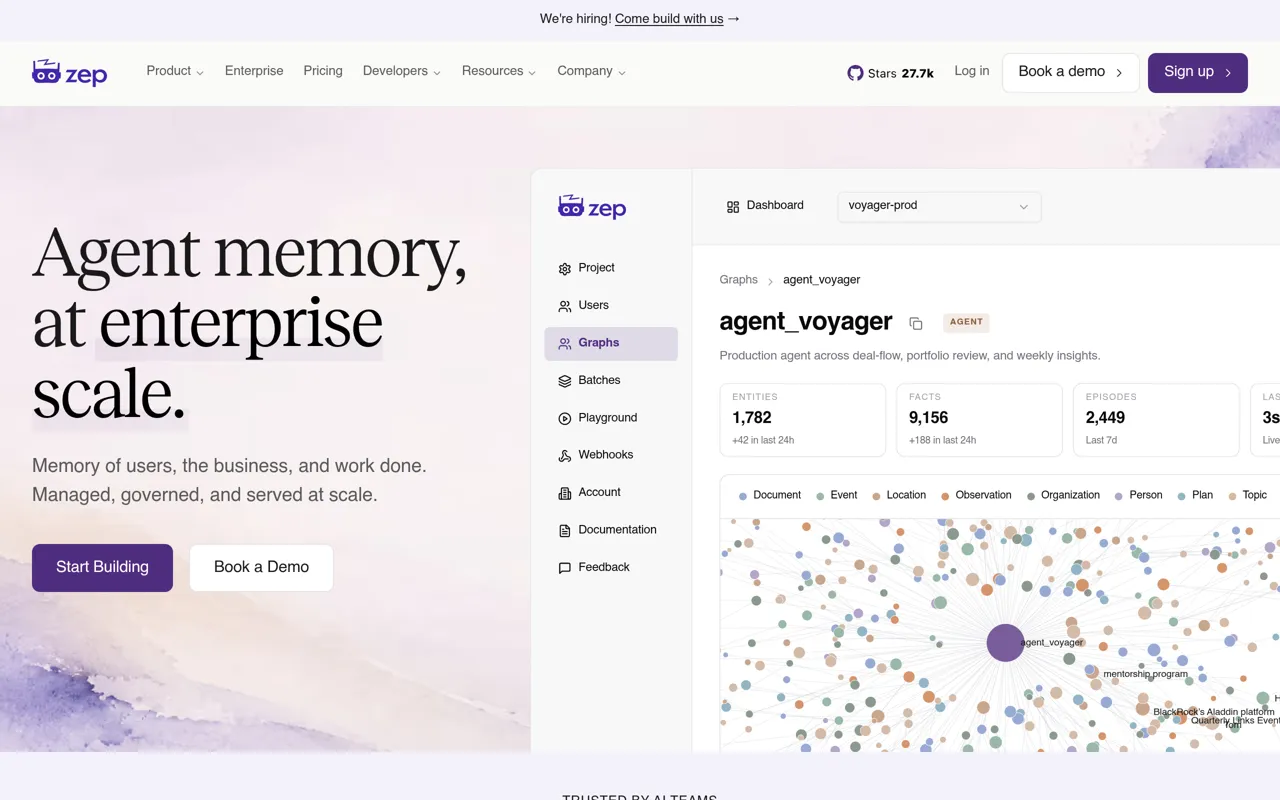Click the Person legend color dot

coord(1118,496)
